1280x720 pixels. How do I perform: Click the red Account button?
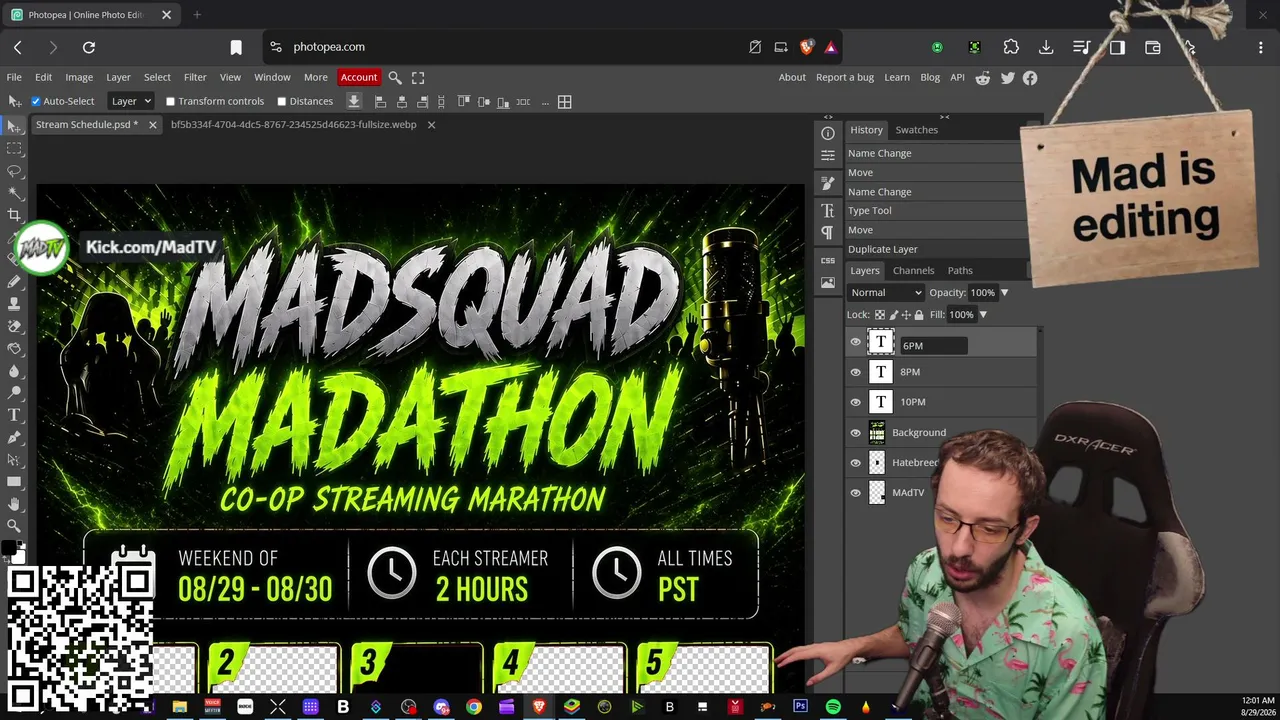pos(358,77)
